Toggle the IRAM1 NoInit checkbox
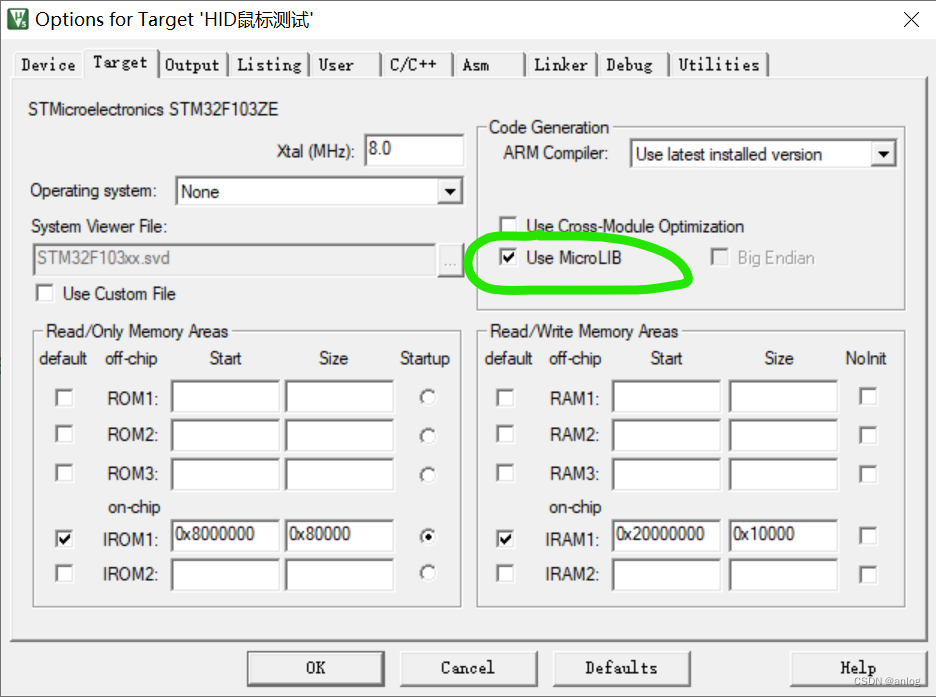Image resolution: width=936 pixels, height=697 pixels. (x=868, y=536)
